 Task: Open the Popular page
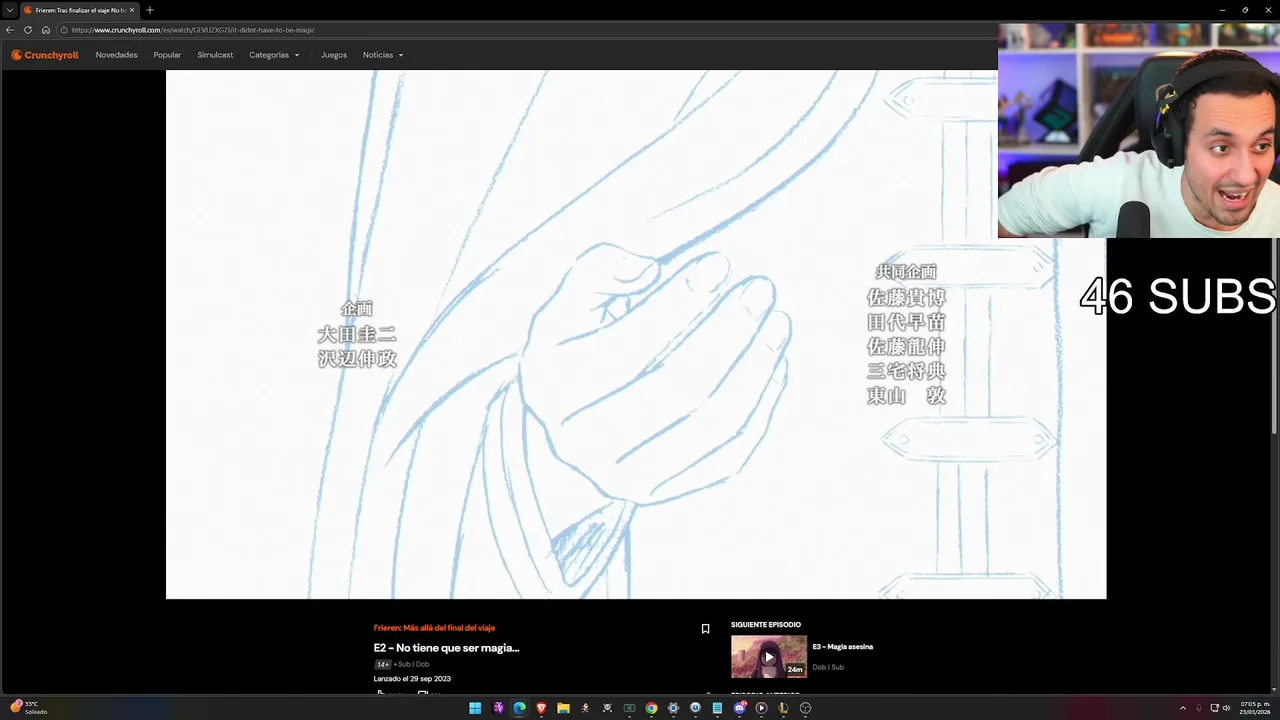pos(167,55)
